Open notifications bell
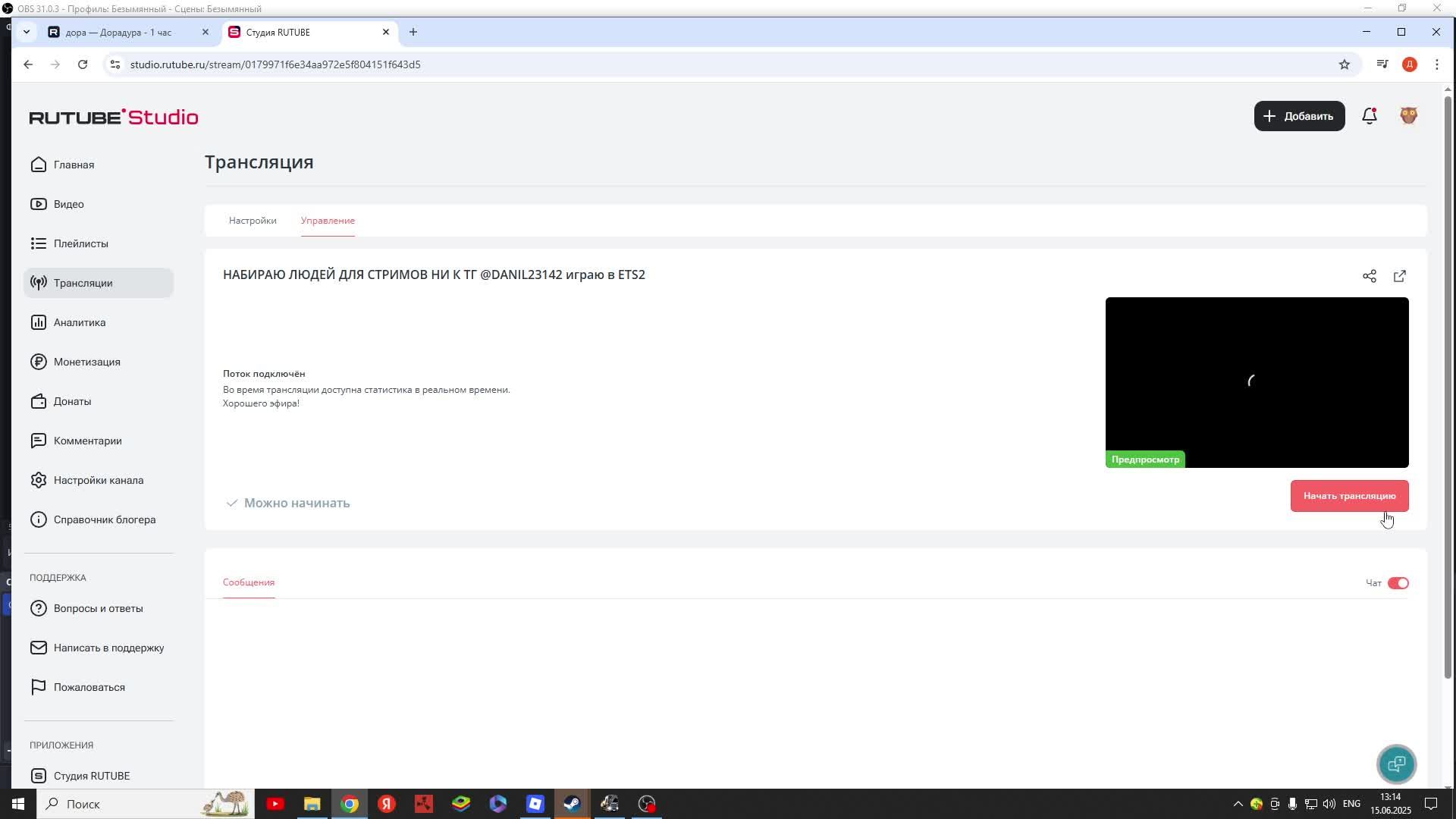This screenshot has width=1456, height=819. 1370,116
